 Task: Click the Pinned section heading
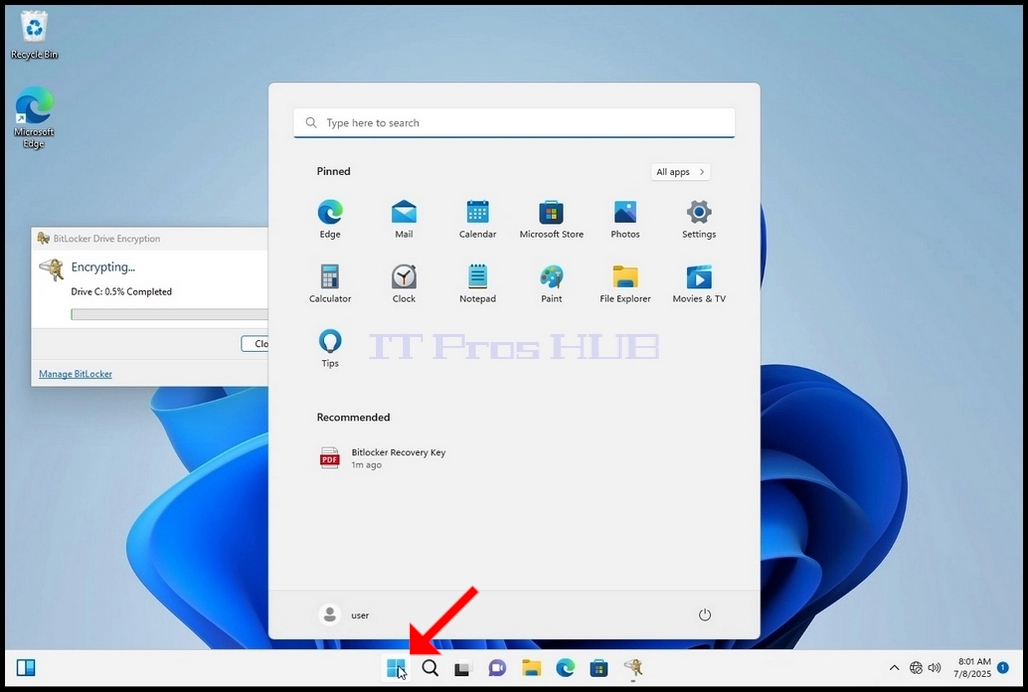point(333,171)
